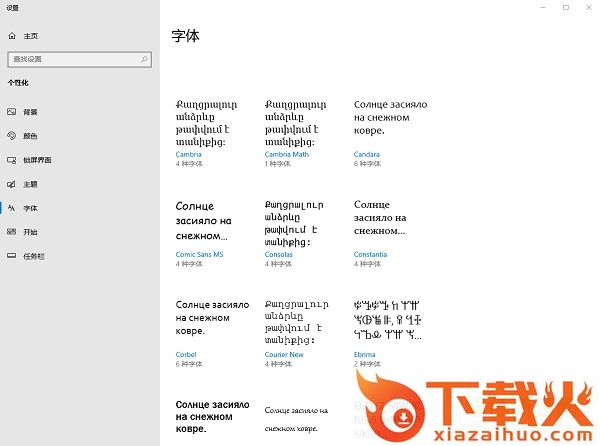Minimize the Settings window
The width and height of the screenshot is (600, 446).
543,7
